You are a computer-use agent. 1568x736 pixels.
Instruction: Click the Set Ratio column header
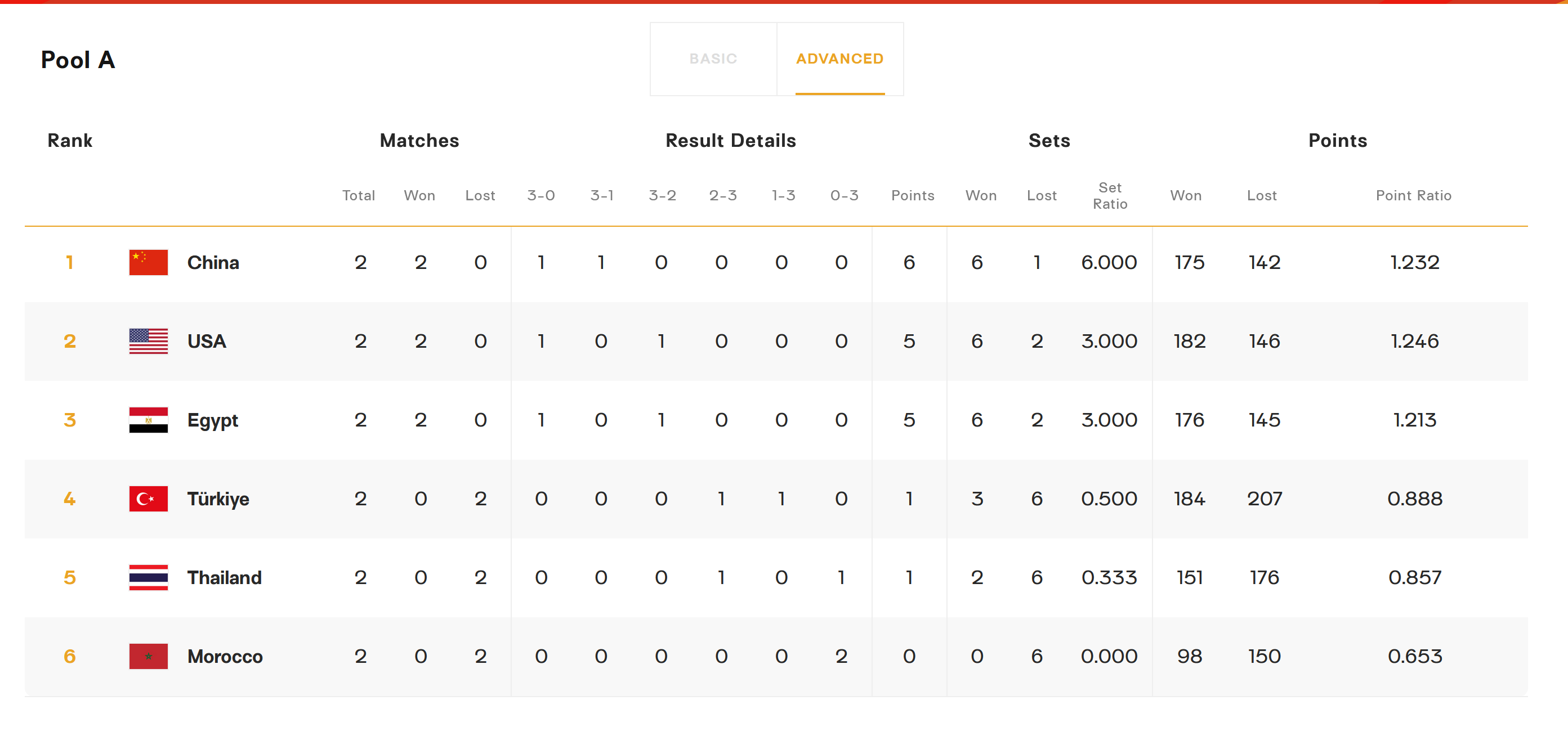point(1110,196)
